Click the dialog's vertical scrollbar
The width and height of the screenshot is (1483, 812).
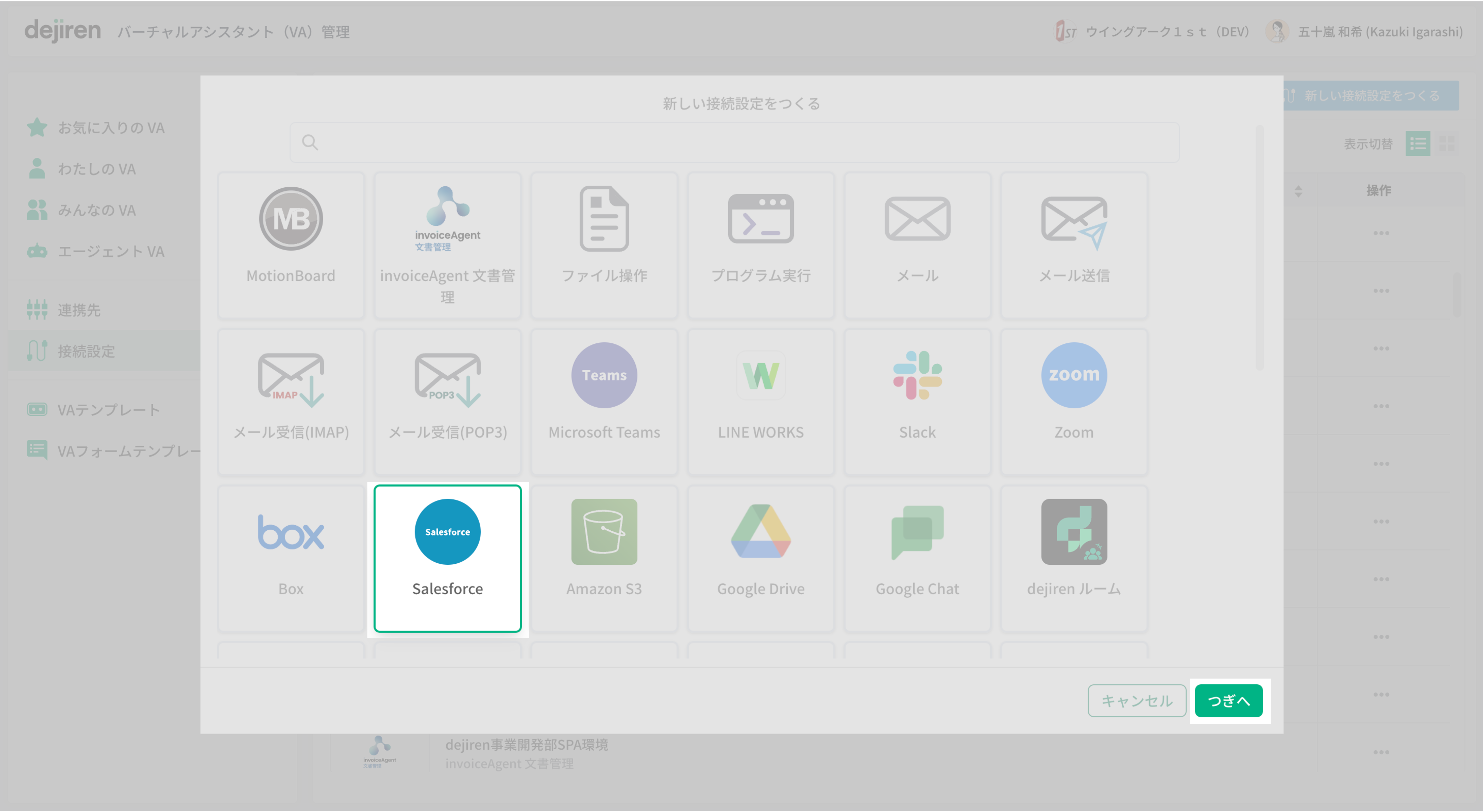[1259, 247]
